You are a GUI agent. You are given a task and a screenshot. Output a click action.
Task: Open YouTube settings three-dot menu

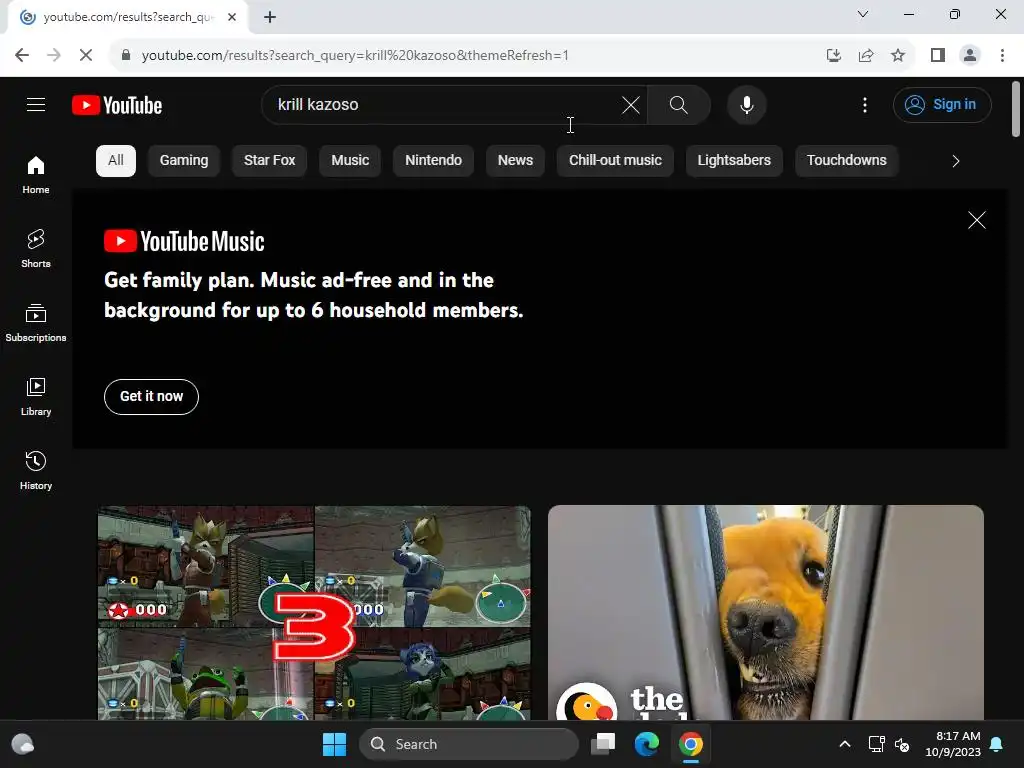(x=865, y=104)
